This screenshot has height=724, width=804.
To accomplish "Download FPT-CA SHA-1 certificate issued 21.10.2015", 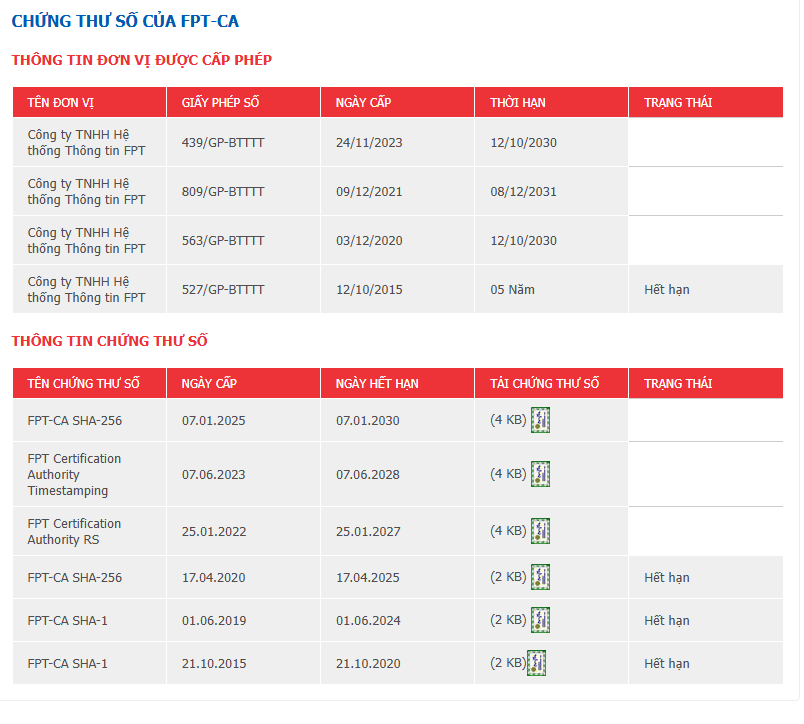I will (x=536, y=663).
